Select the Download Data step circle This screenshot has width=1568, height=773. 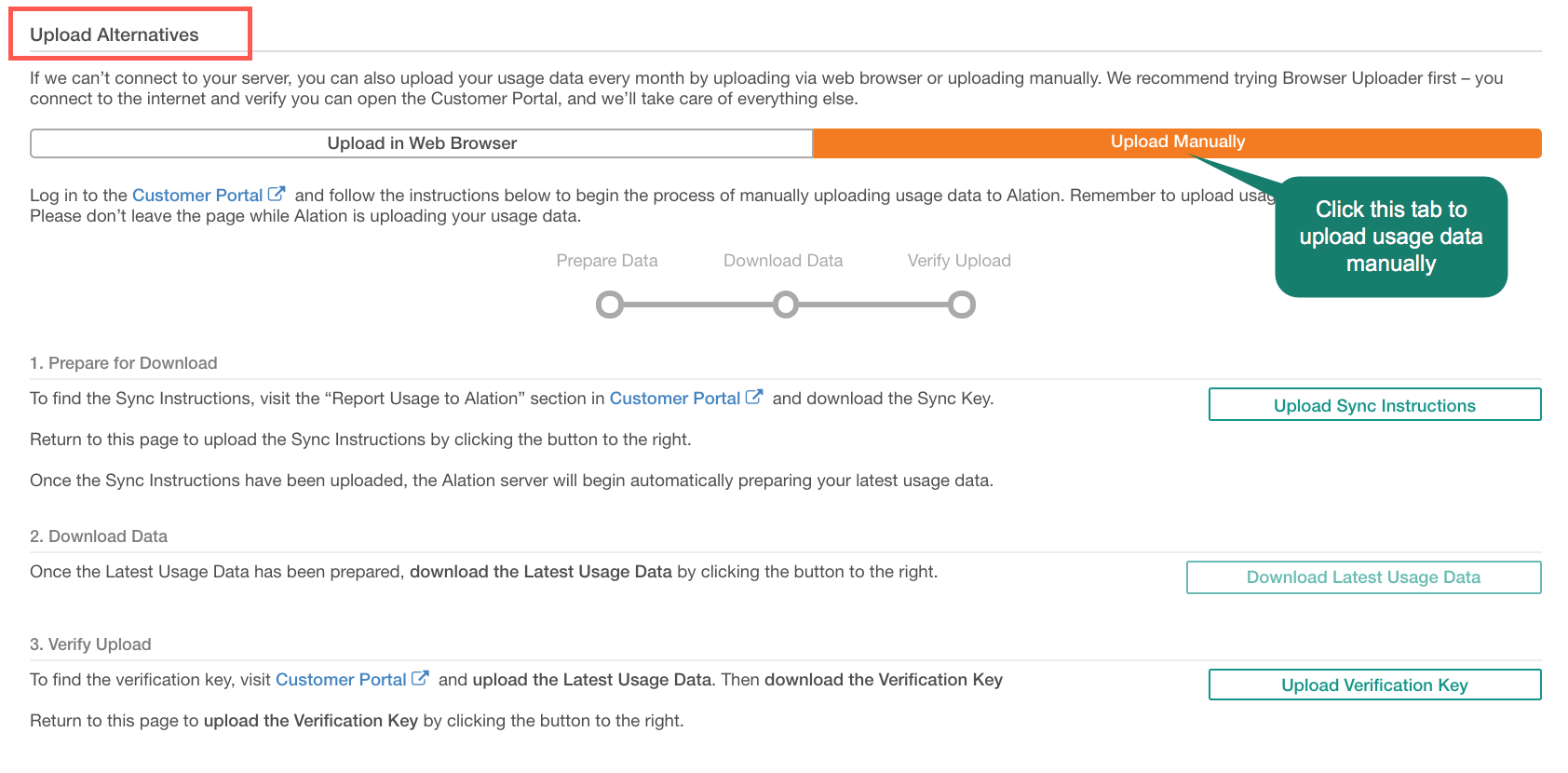[x=786, y=305]
